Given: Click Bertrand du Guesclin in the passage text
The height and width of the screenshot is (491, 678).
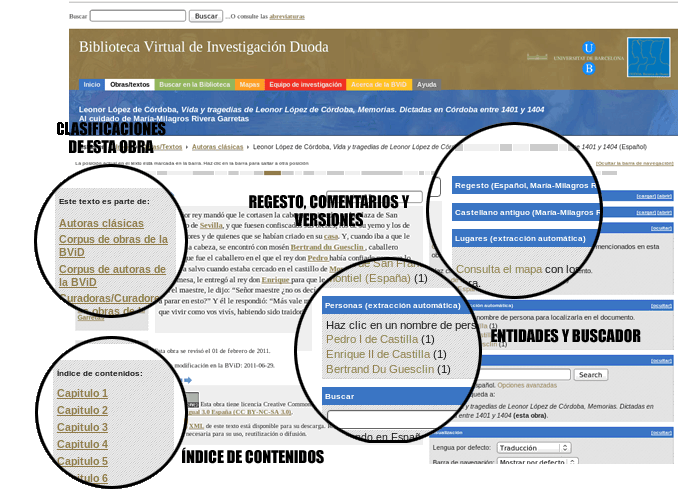Looking at the screenshot, I should tap(327, 247).
